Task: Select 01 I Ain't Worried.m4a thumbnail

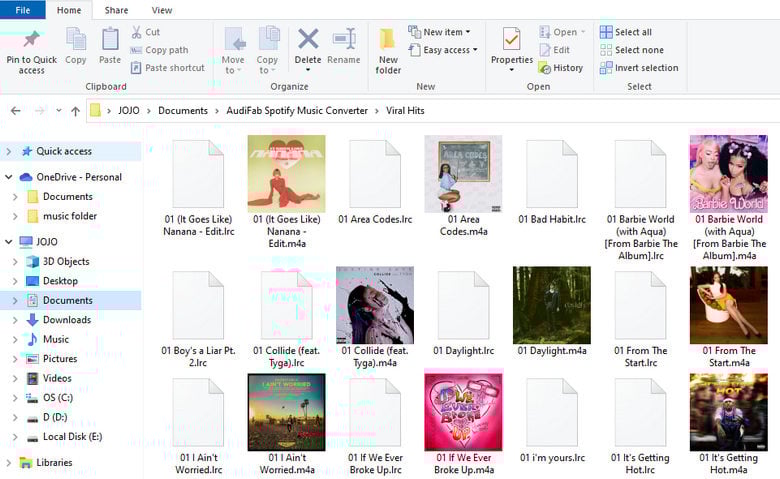Action: tap(287, 413)
